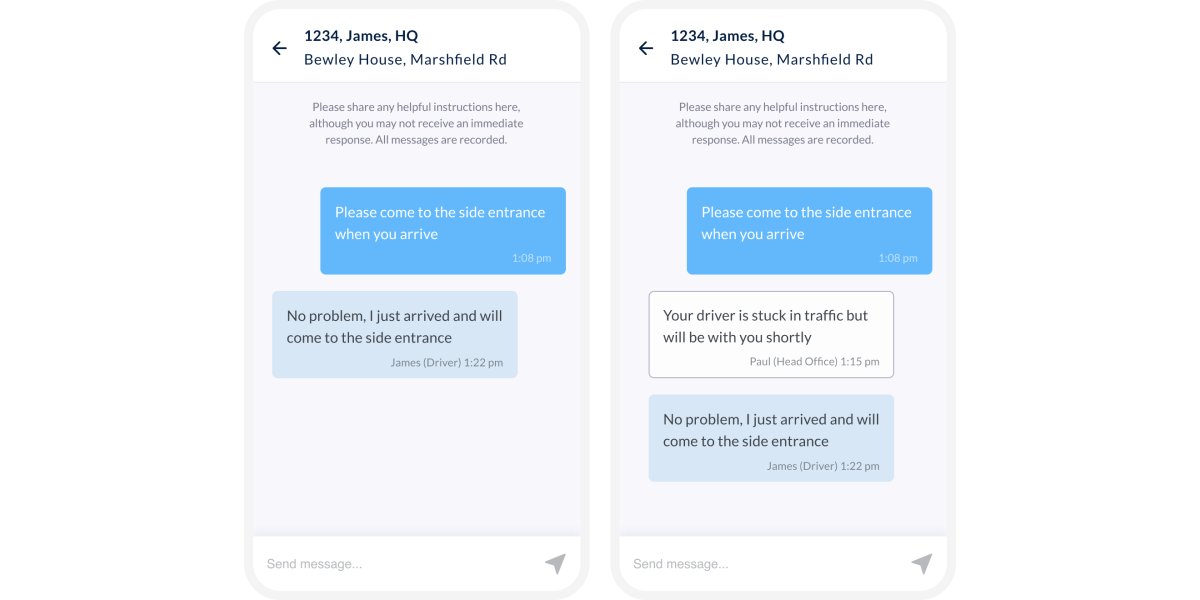This screenshot has height=600, width=1200.
Task: Click Paul's stuck in traffic message
Action: [770, 326]
